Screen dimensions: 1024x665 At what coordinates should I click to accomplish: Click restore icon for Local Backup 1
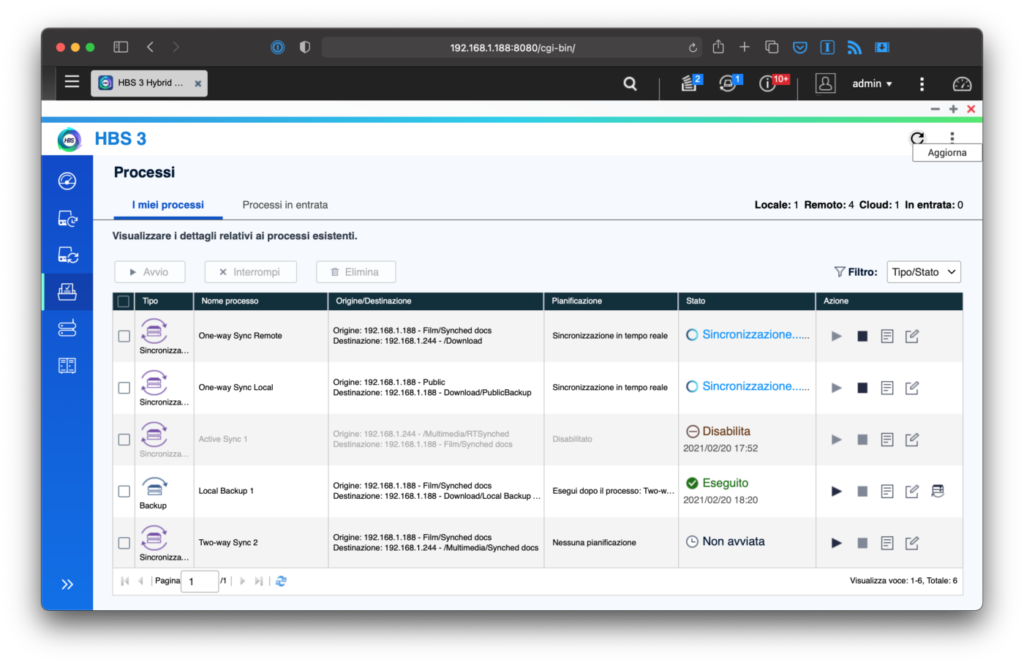[938, 491]
